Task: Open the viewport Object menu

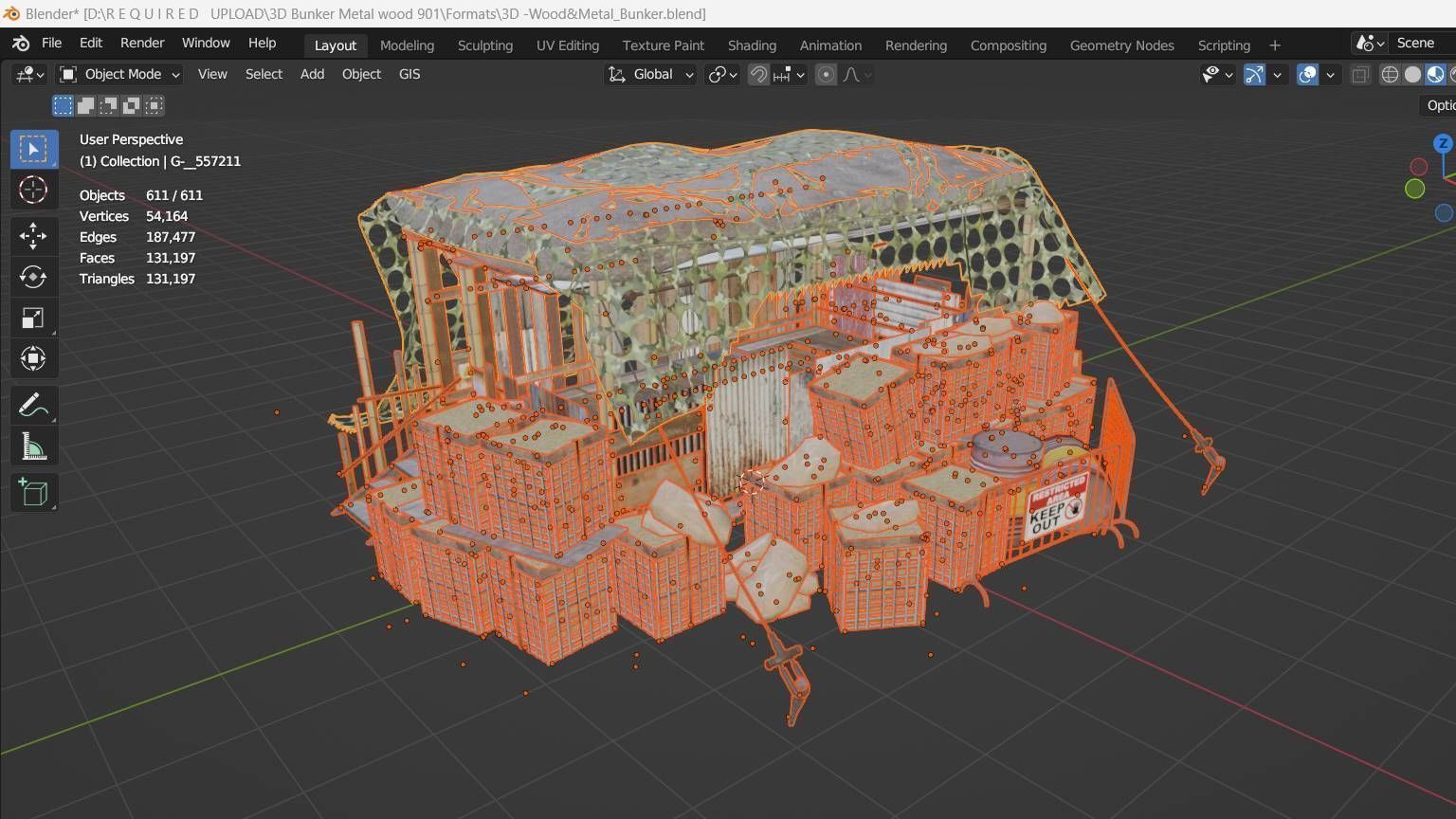Action: (361, 74)
